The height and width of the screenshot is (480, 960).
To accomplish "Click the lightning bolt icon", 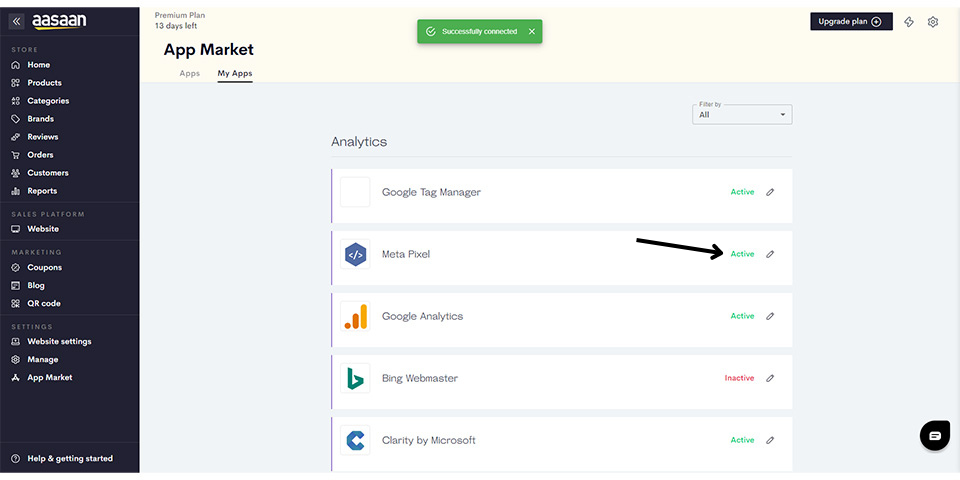I will [909, 22].
